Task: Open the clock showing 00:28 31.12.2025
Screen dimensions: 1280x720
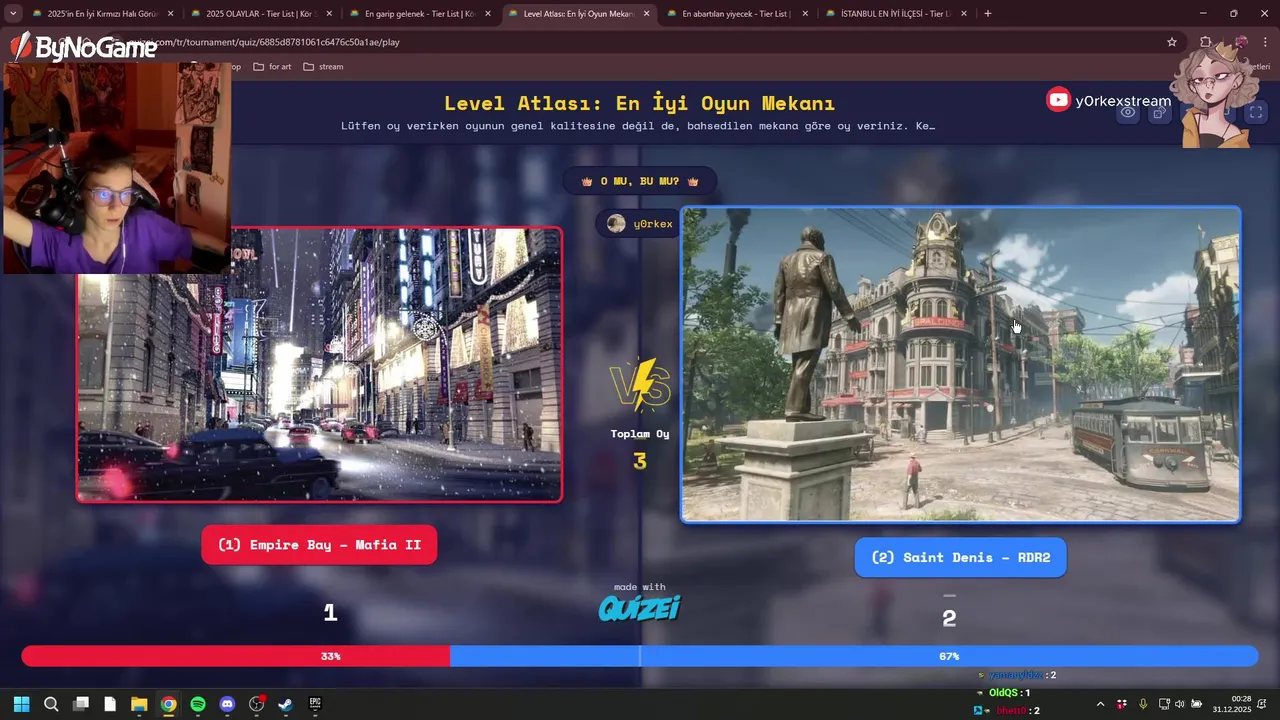Action: coord(1232,704)
